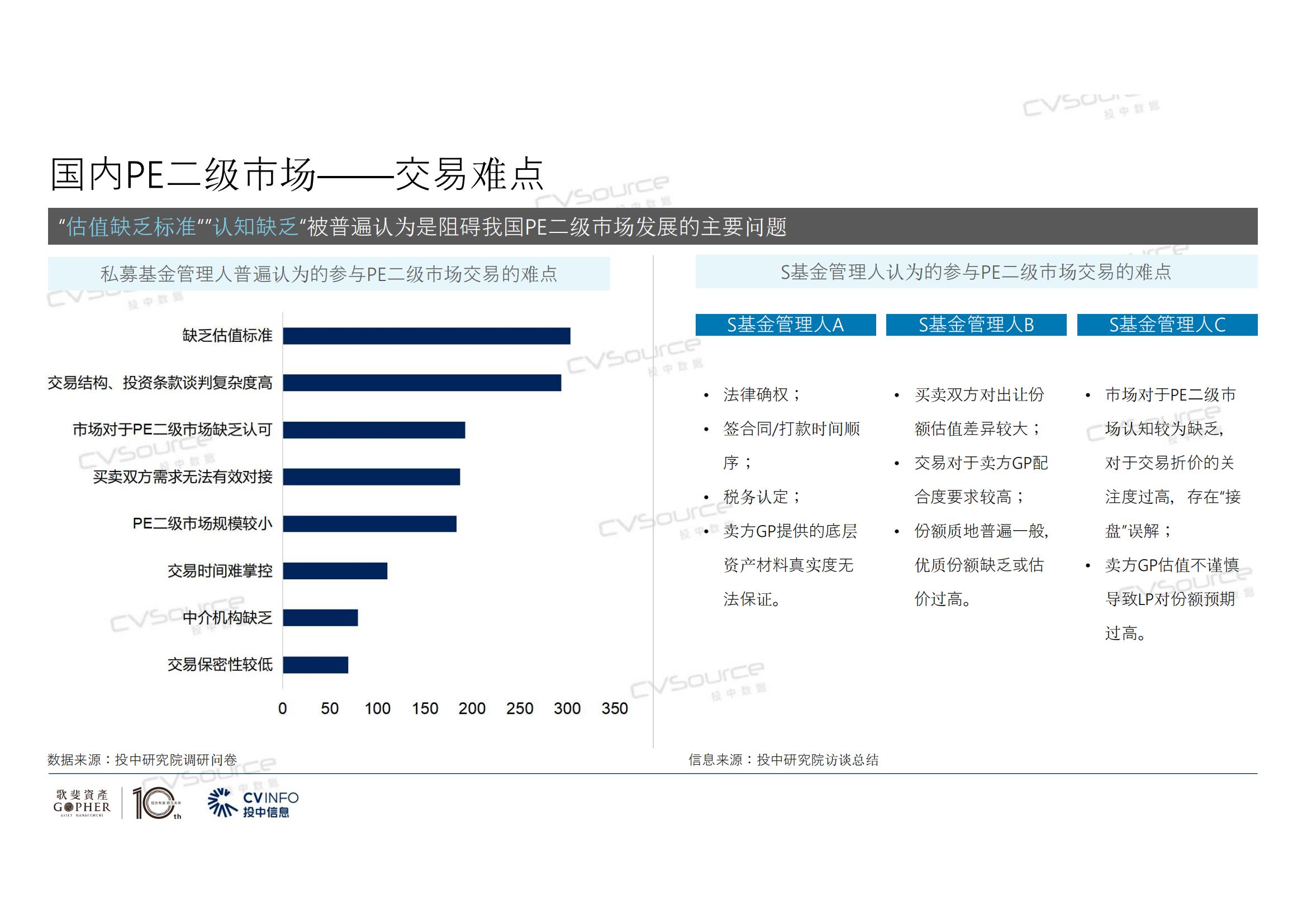Click the 中介机构缺乏 bar

[320, 618]
